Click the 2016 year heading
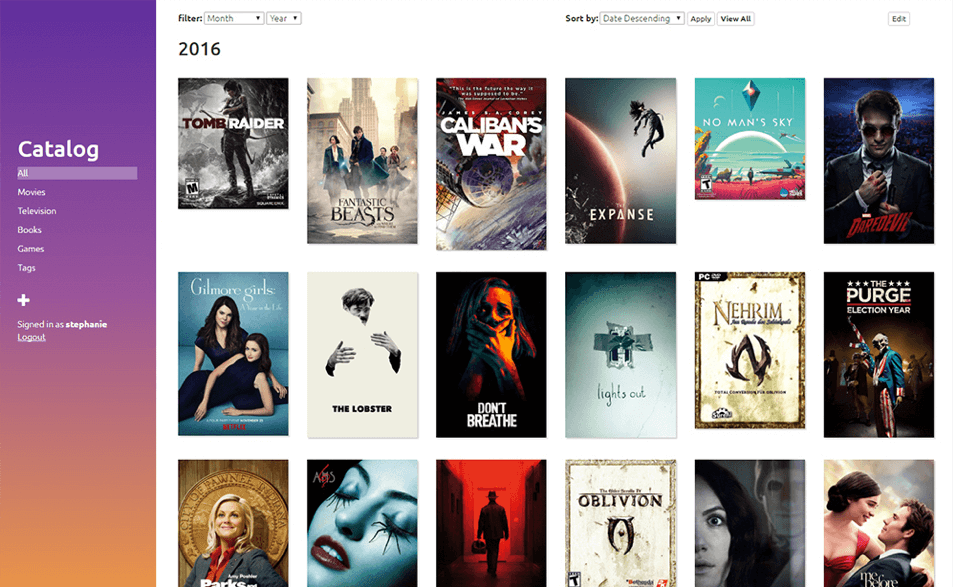 click(x=199, y=49)
